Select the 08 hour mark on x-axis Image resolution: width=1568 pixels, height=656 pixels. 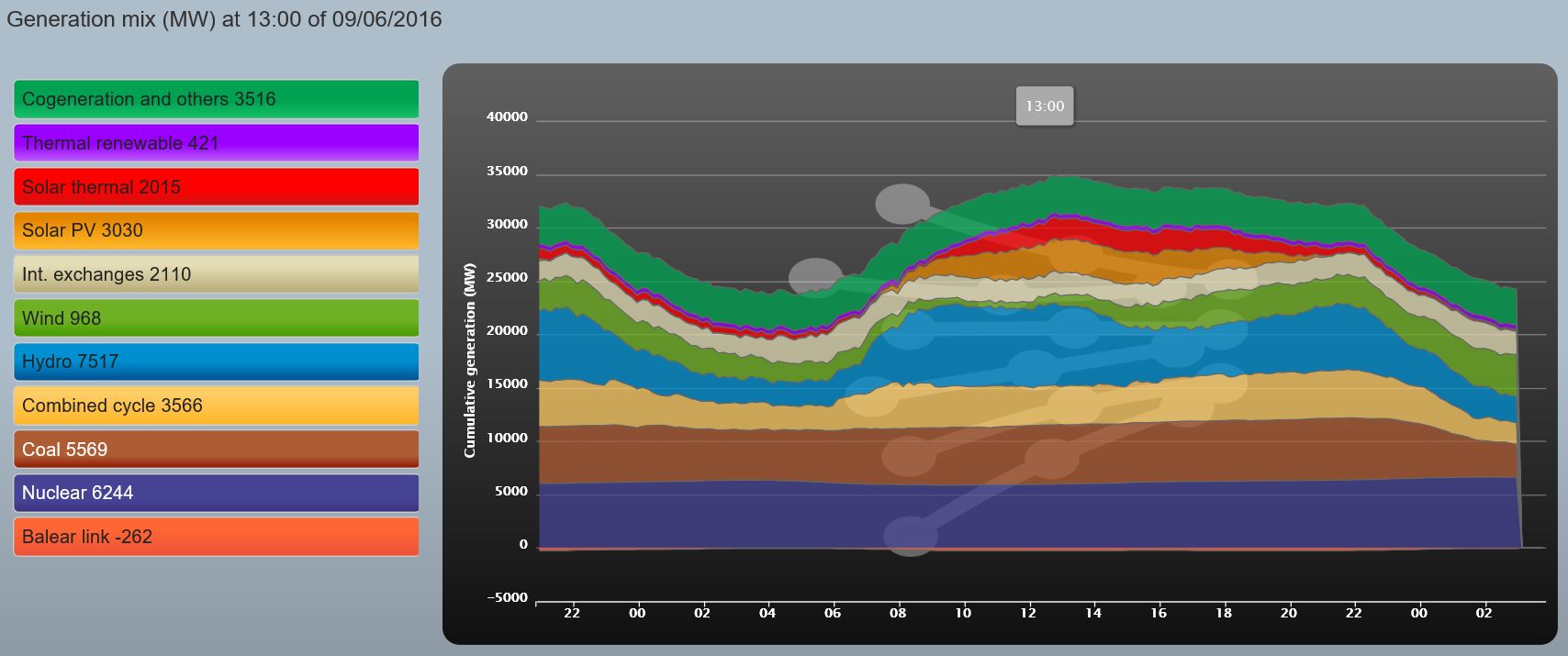pos(898,613)
